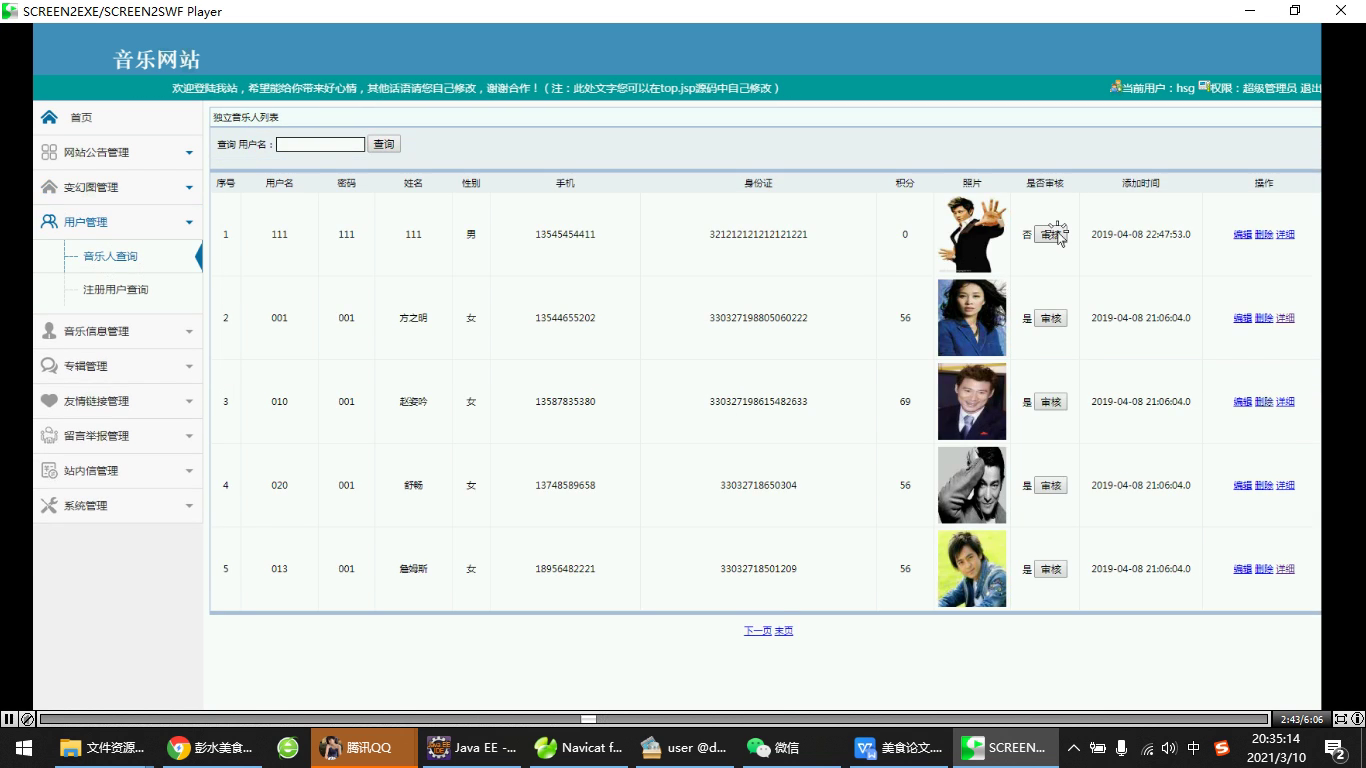Pause the player with the pause button
Screen dimensions: 1366x768
[x=9, y=719]
